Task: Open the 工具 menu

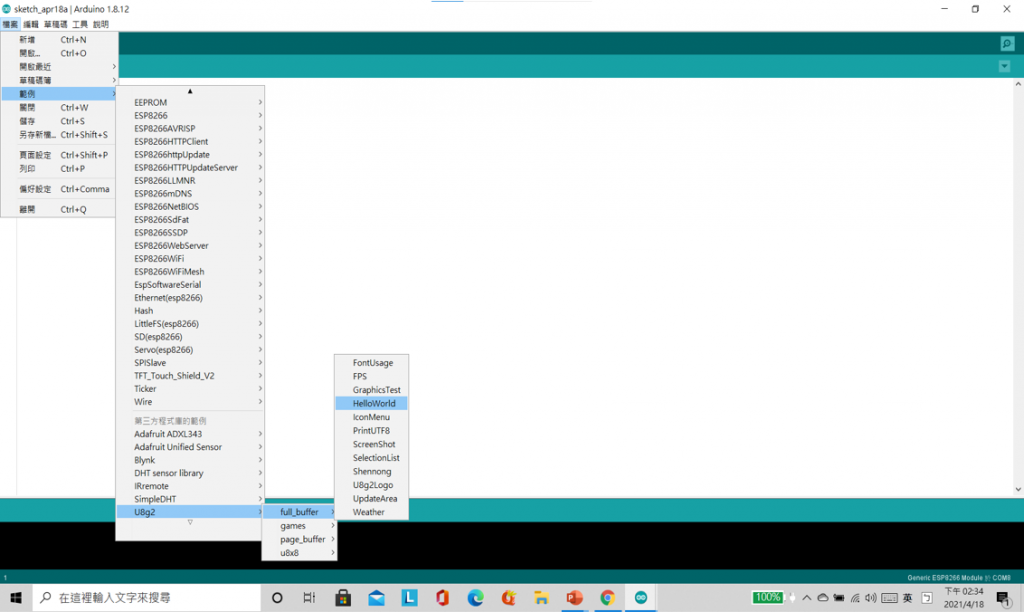Action: pos(80,24)
